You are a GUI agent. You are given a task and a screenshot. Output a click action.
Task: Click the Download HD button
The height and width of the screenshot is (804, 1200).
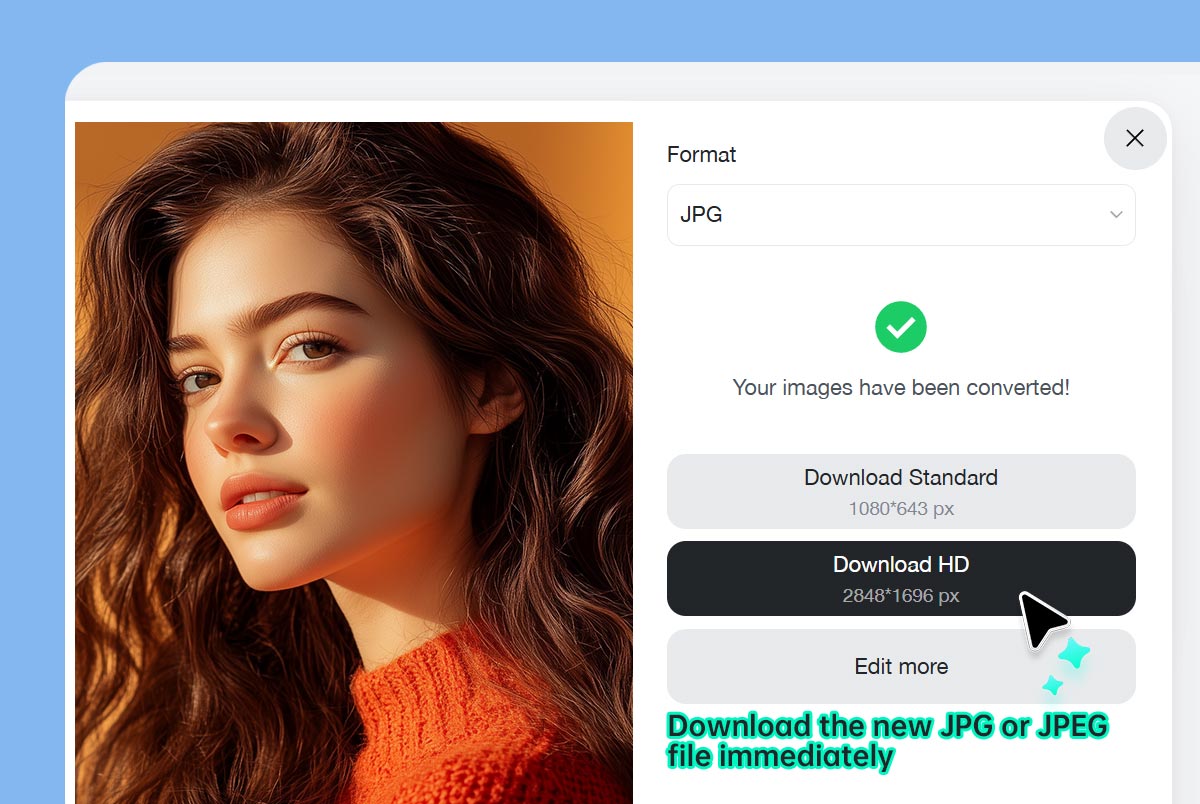(901, 578)
